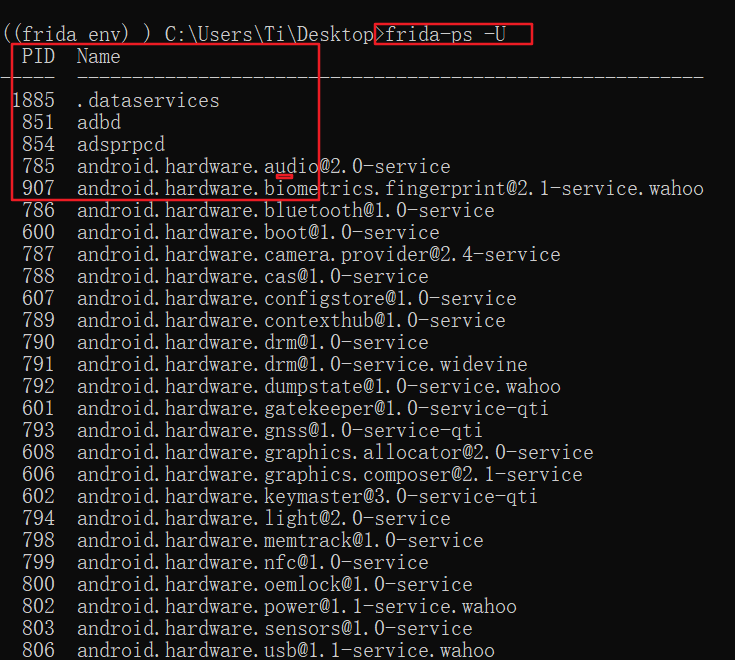Click android.hardware.audio@2.0-service entry
Viewport: 735px width, 660px height.
[263, 166]
